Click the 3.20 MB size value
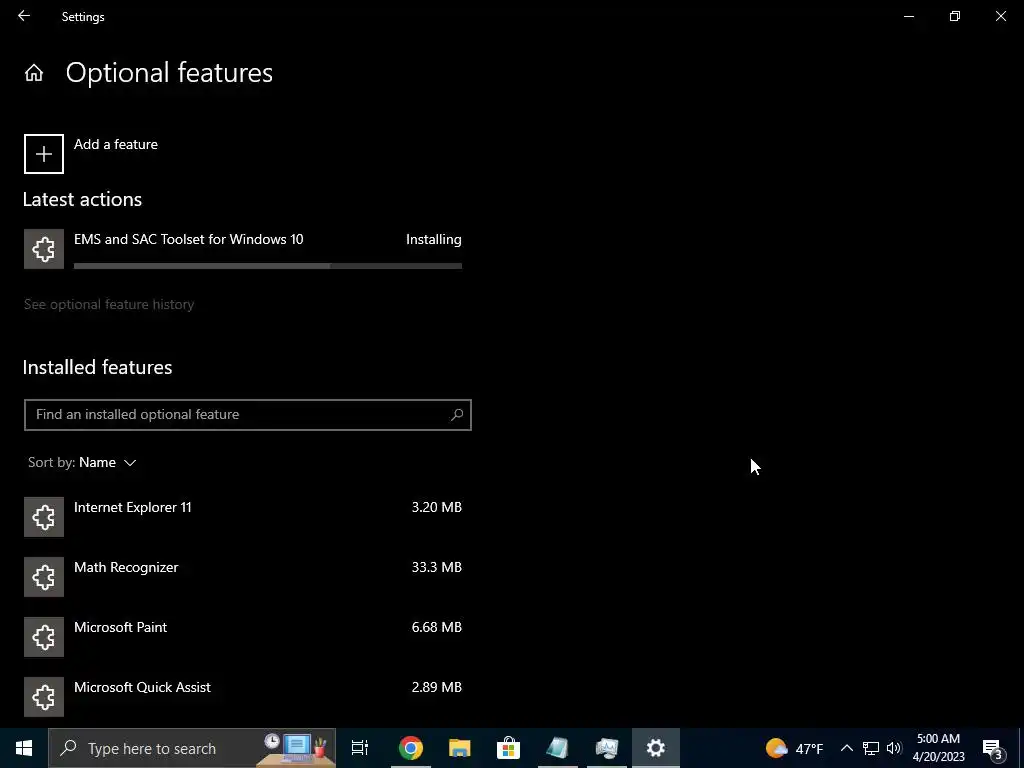The image size is (1024, 768). [436, 507]
